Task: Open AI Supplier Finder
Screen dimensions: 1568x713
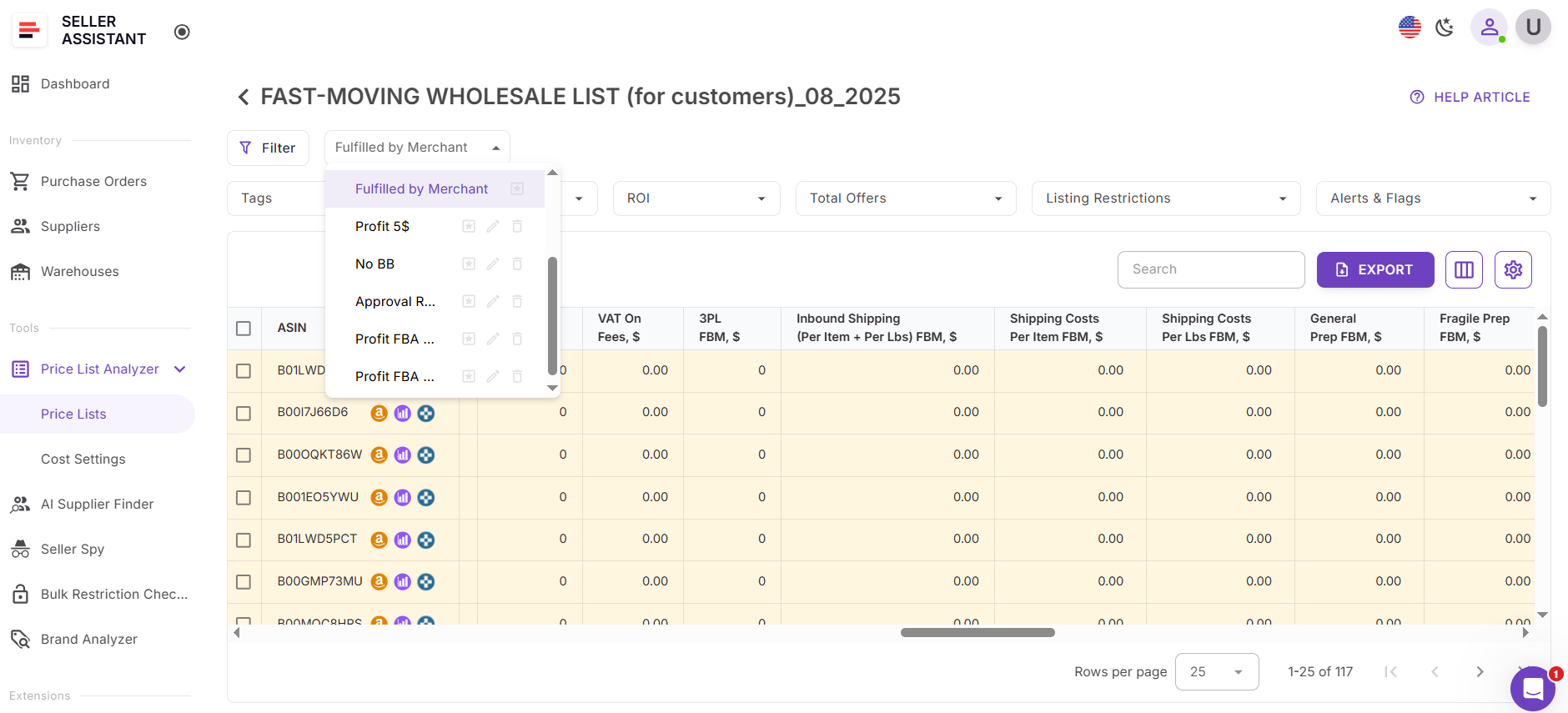Action: pos(97,504)
